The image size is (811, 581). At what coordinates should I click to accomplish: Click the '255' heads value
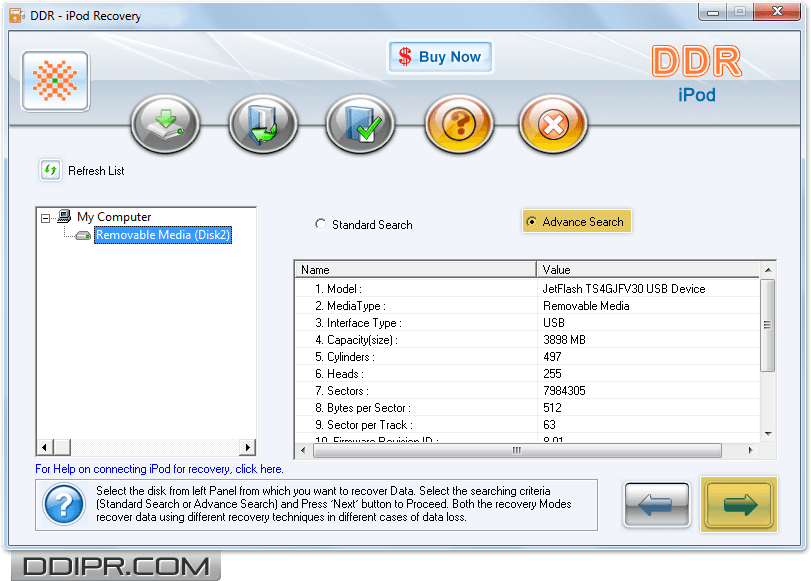point(552,374)
